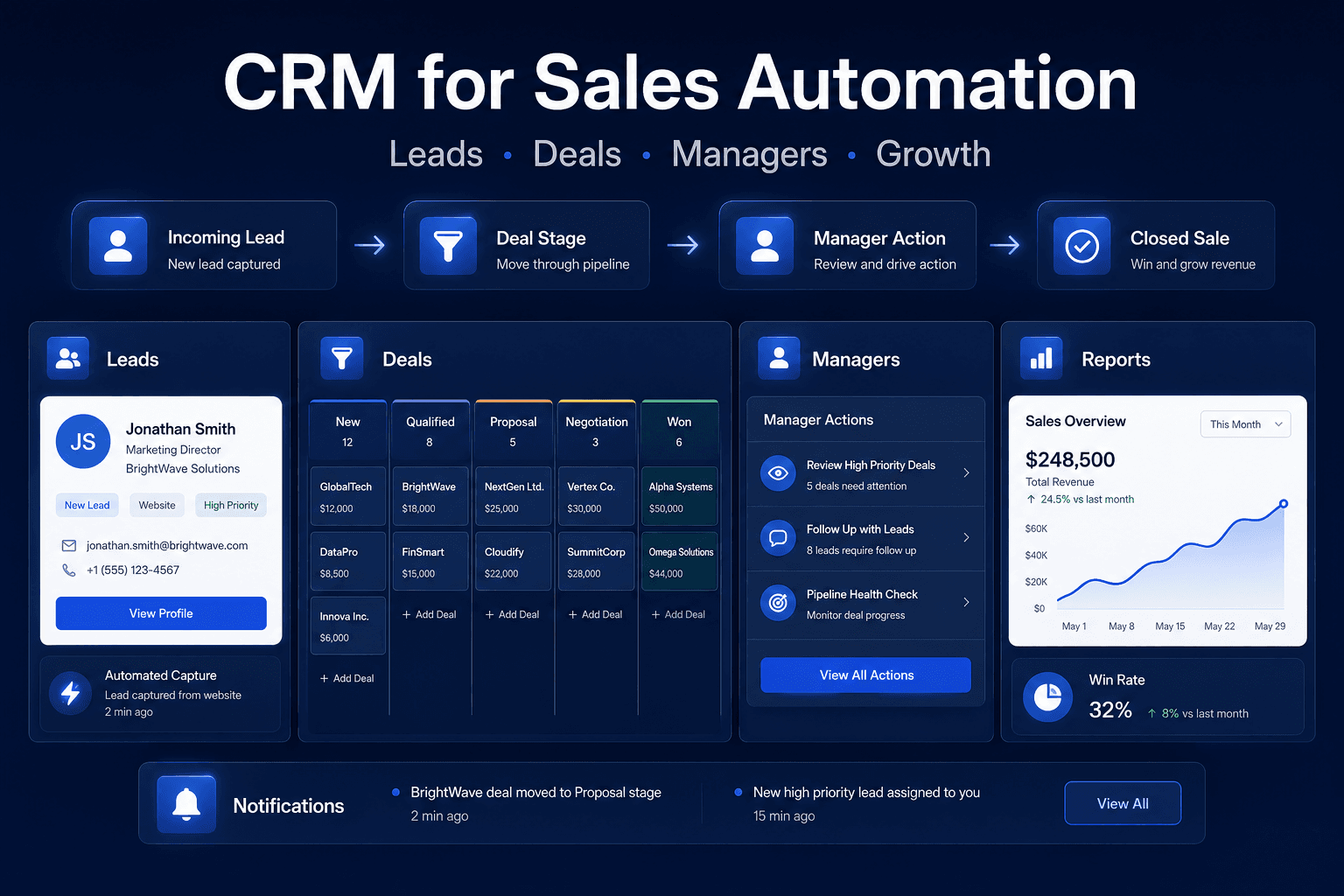Click the Notifications bell icon
The width and height of the screenshot is (1344, 896).
(x=186, y=804)
